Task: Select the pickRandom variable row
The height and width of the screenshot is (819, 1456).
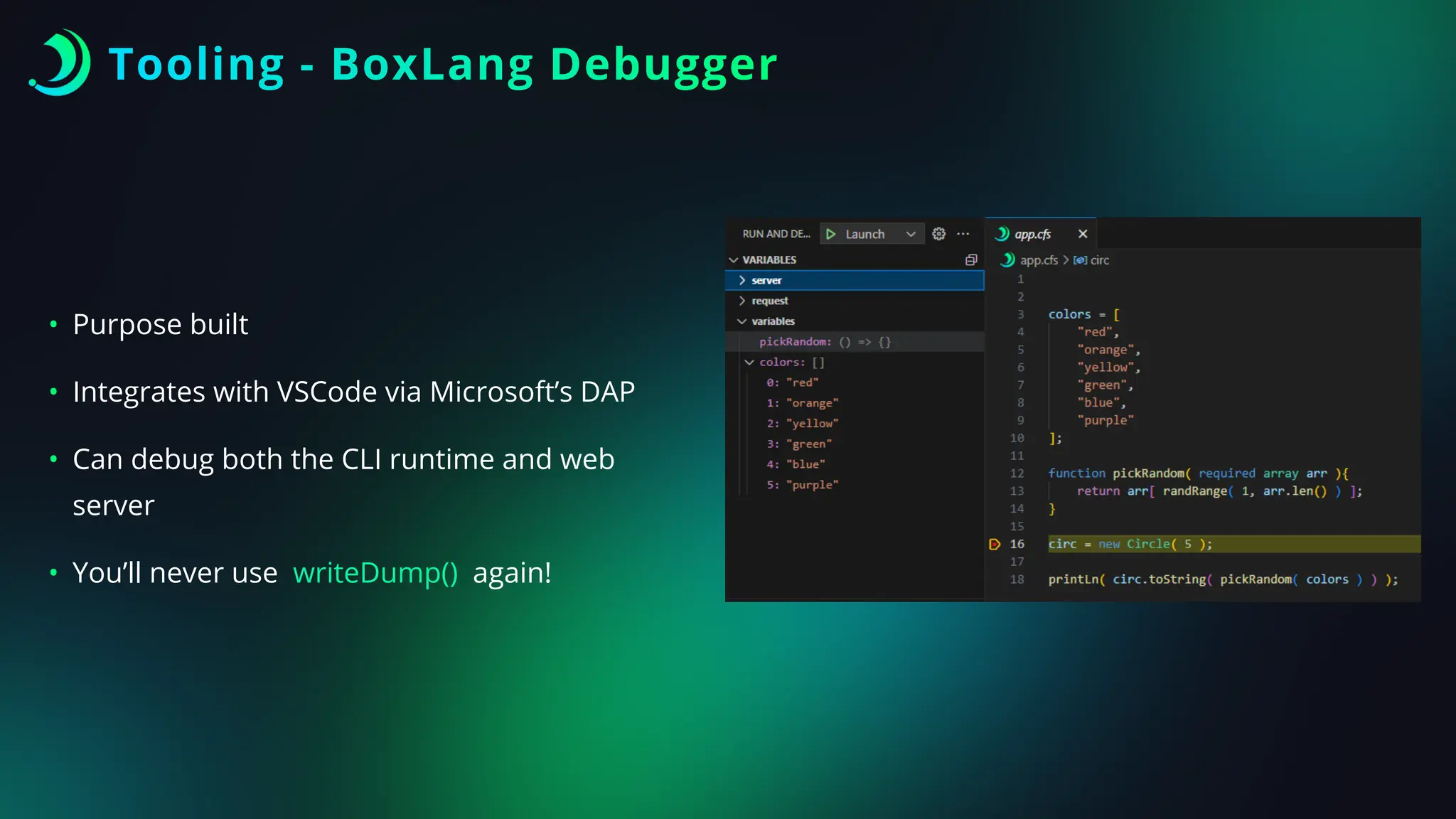Action: (854, 342)
